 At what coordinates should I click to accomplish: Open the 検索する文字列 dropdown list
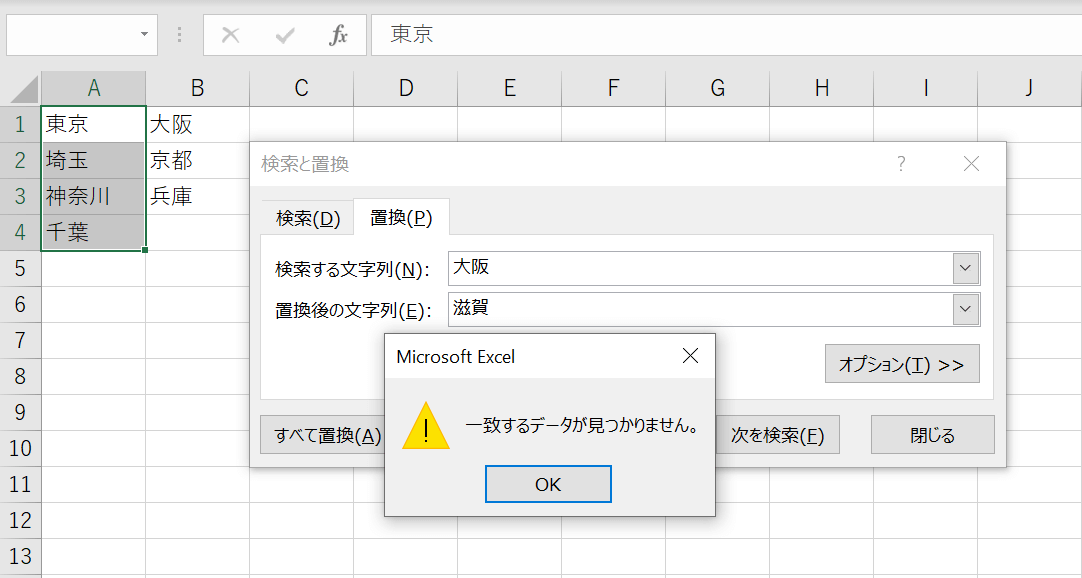point(965,268)
